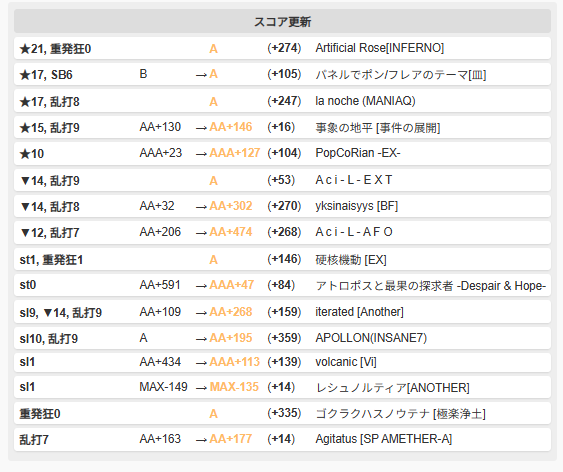563x472 pixels.
Task: Select the パネルでポン/フレアのテーマ row
Action: tap(282, 74)
